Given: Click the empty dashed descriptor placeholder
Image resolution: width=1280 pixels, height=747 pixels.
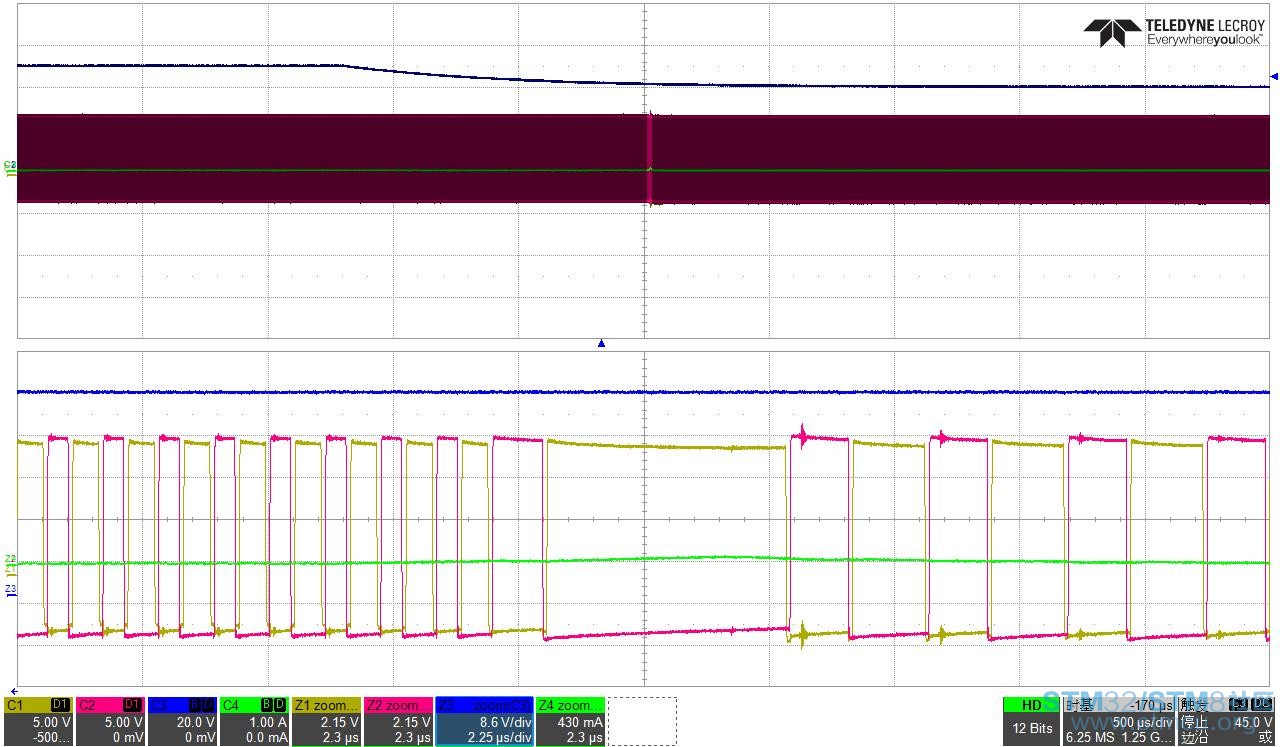Looking at the screenshot, I should pos(642,721).
